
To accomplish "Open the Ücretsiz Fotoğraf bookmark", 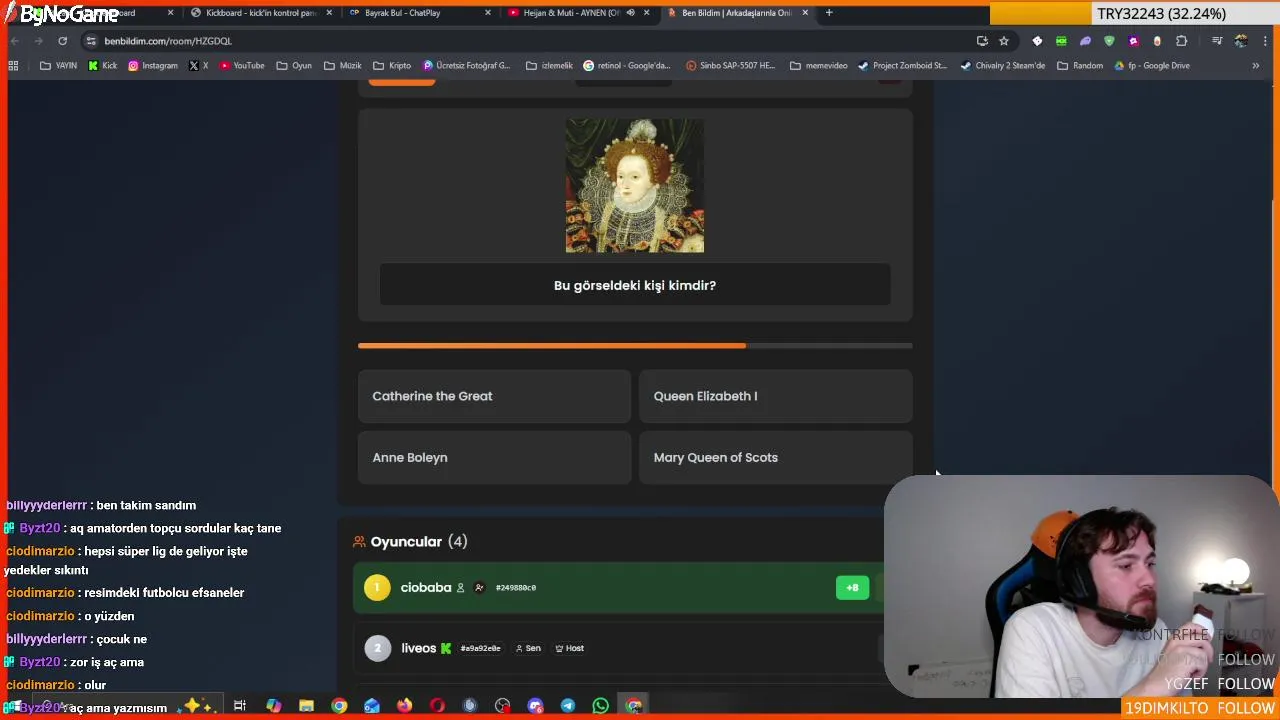I will (x=466, y=66).
